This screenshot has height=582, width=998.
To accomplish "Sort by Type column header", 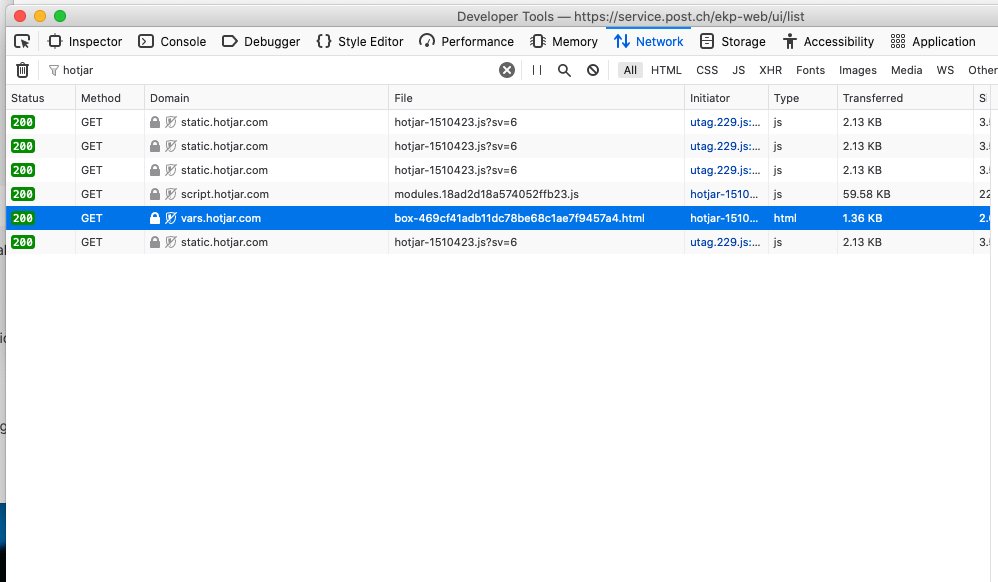I will point(803,98).
